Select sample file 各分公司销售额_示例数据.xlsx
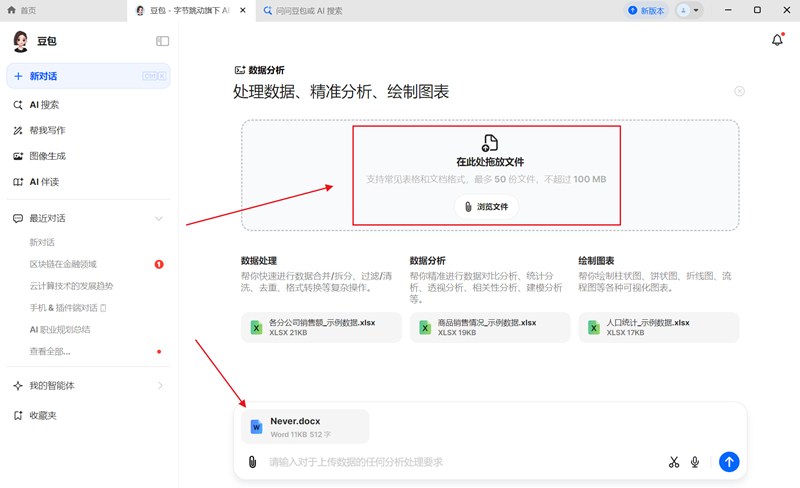Image resolution: width=800 pixels, height=488 pixels. [x=321, y=327]
